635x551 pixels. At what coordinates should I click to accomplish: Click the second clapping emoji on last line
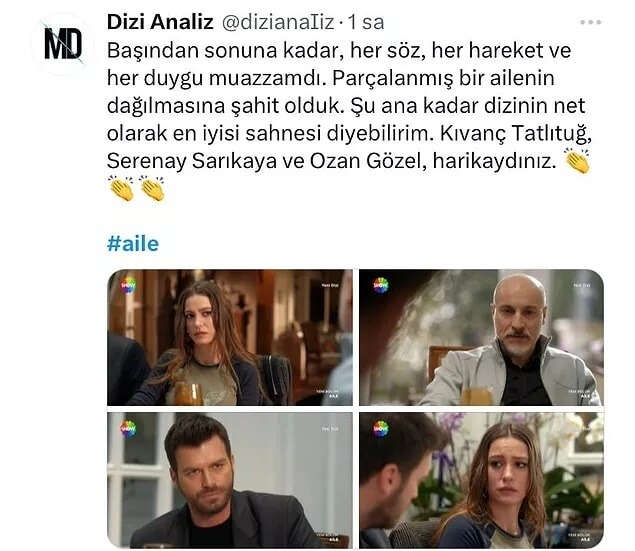pos(151,188)
